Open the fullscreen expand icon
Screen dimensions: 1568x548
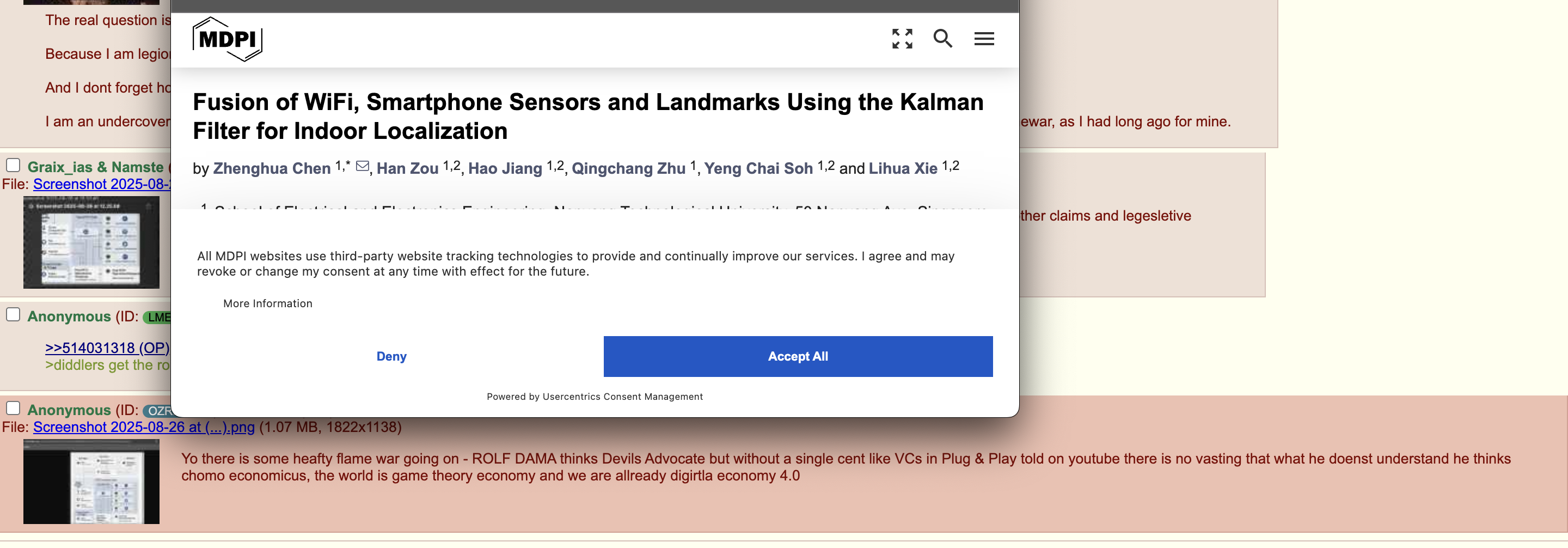point(902,39)
